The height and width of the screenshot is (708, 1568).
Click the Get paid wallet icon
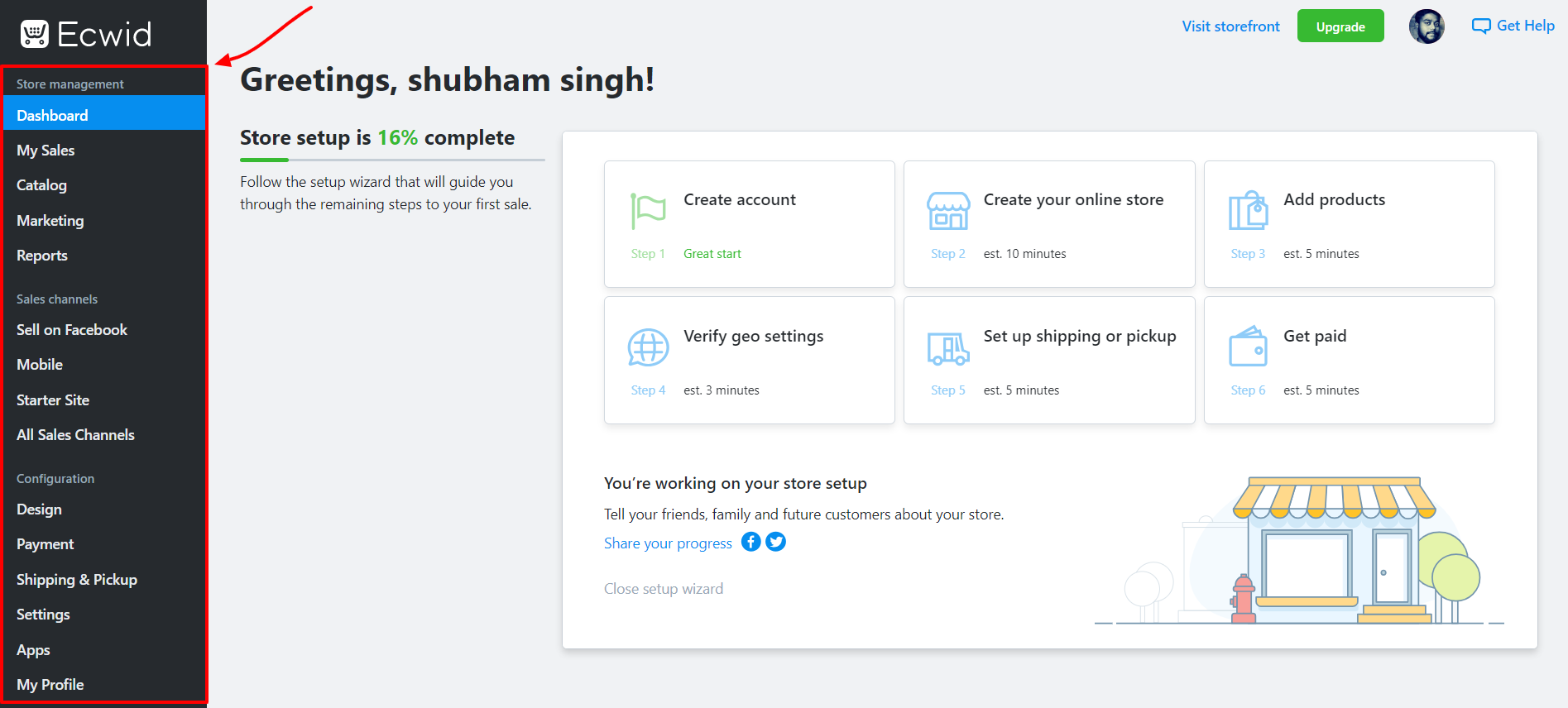click(x=1248, y=347)
